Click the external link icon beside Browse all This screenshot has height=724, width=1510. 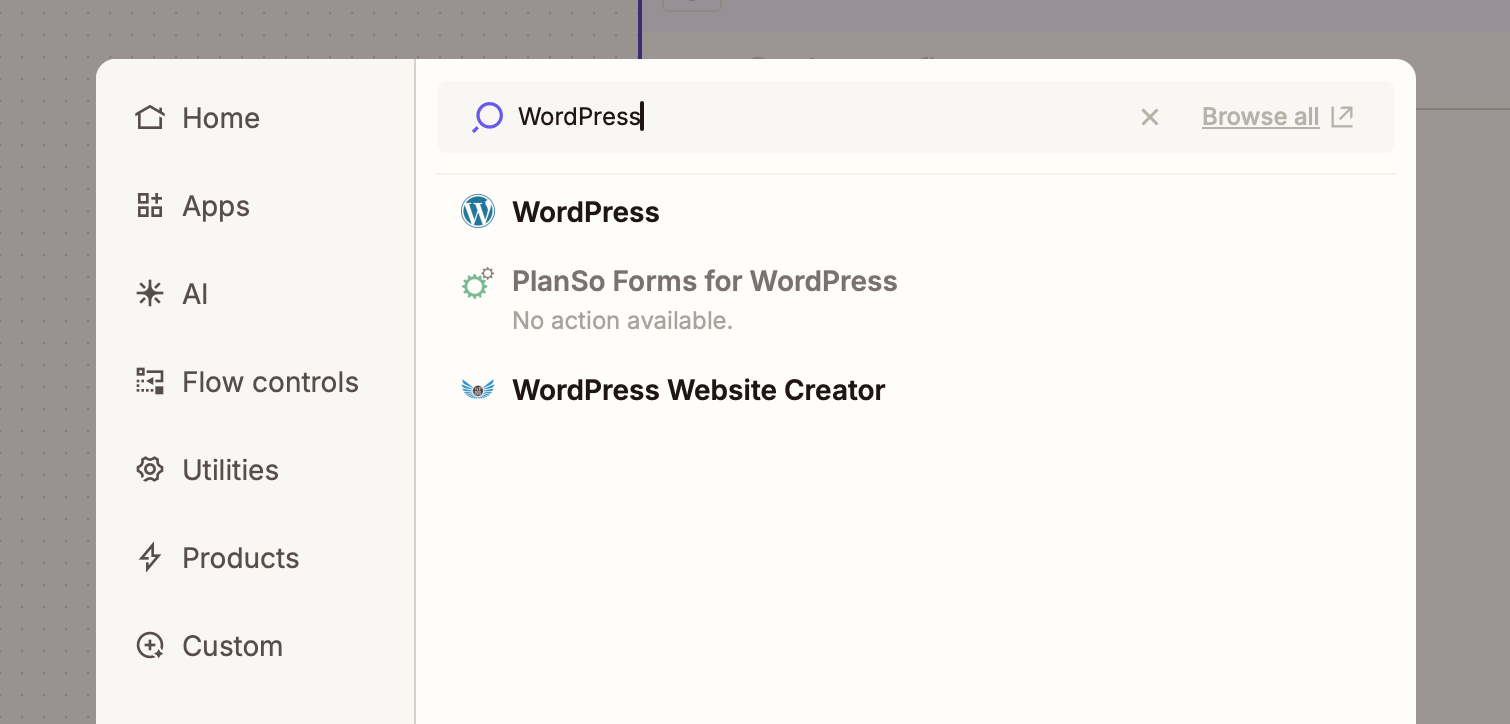[x=1342, y=117]
